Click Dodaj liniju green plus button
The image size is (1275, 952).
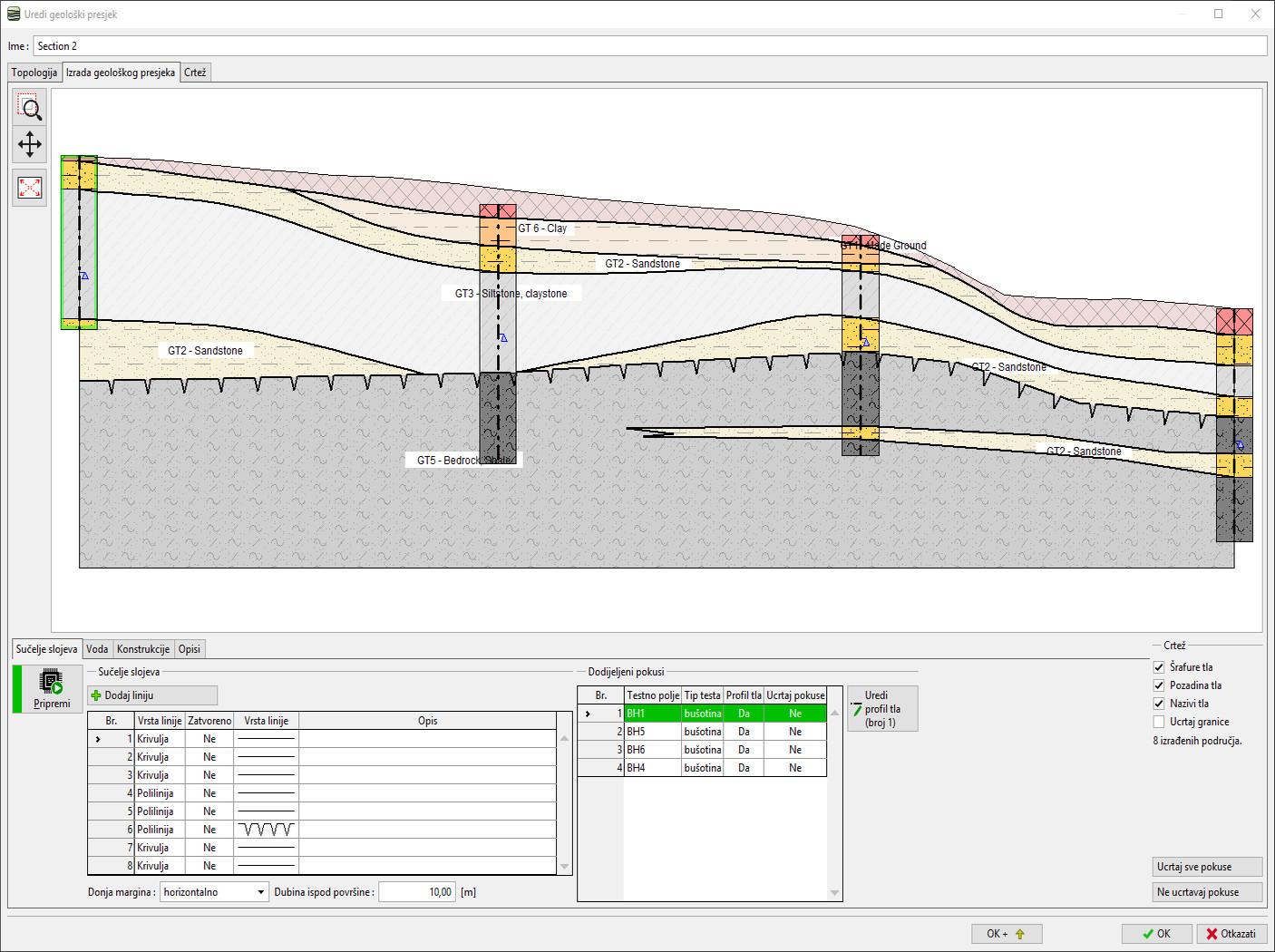click(152, 695)
